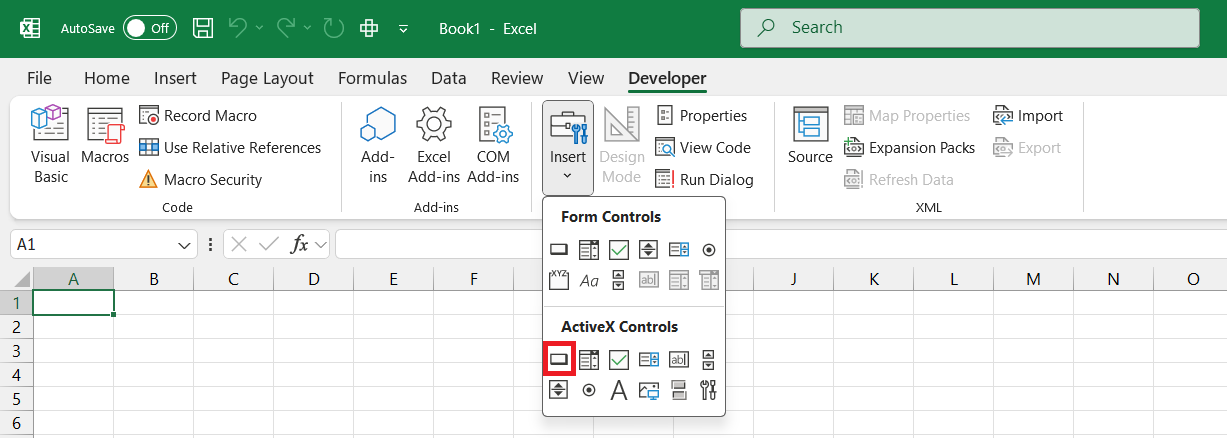Switch to the View tab
This screenshot has height=438, width=1227.
click(586, 78)
